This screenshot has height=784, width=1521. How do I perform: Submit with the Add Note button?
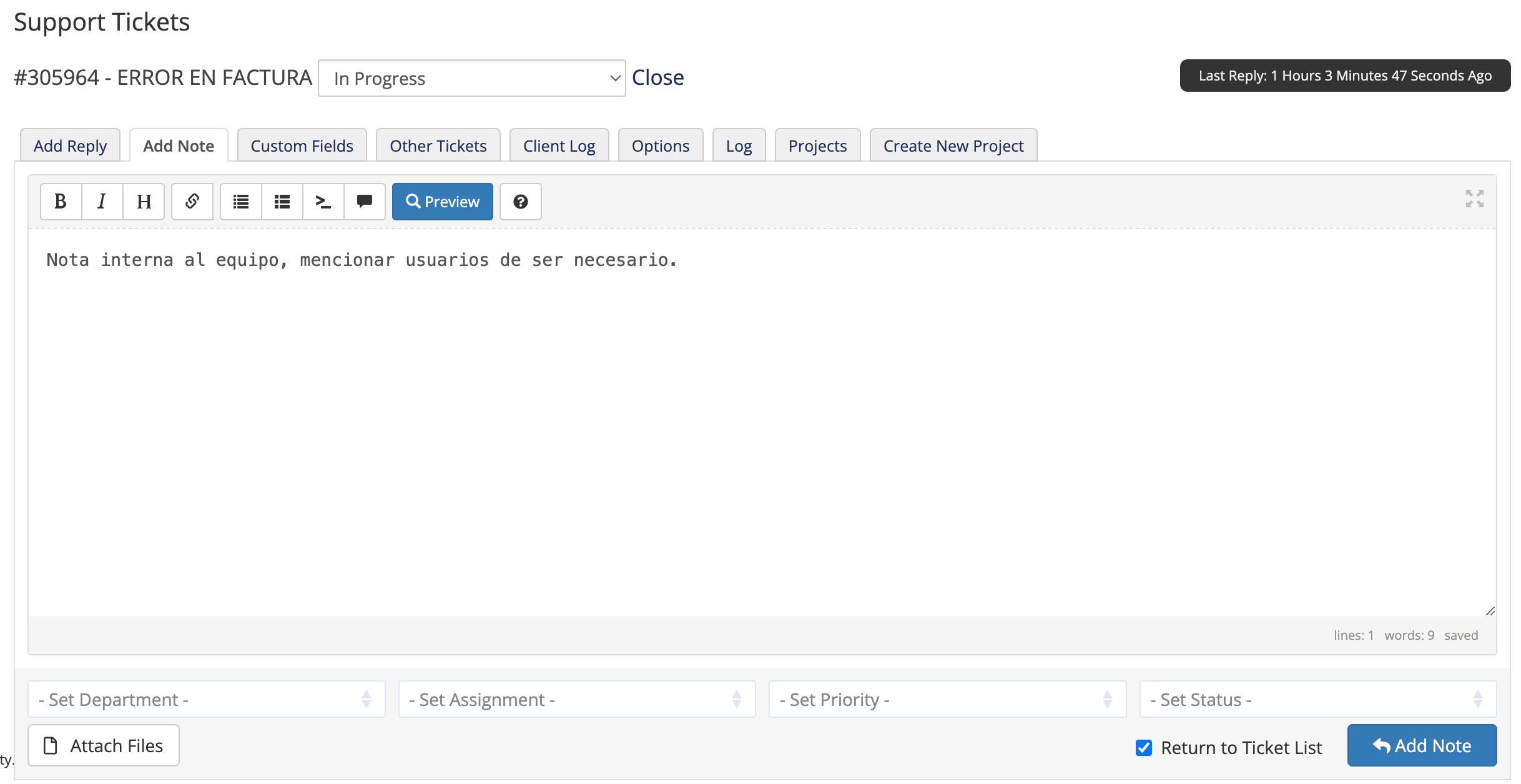[1422, 745]
